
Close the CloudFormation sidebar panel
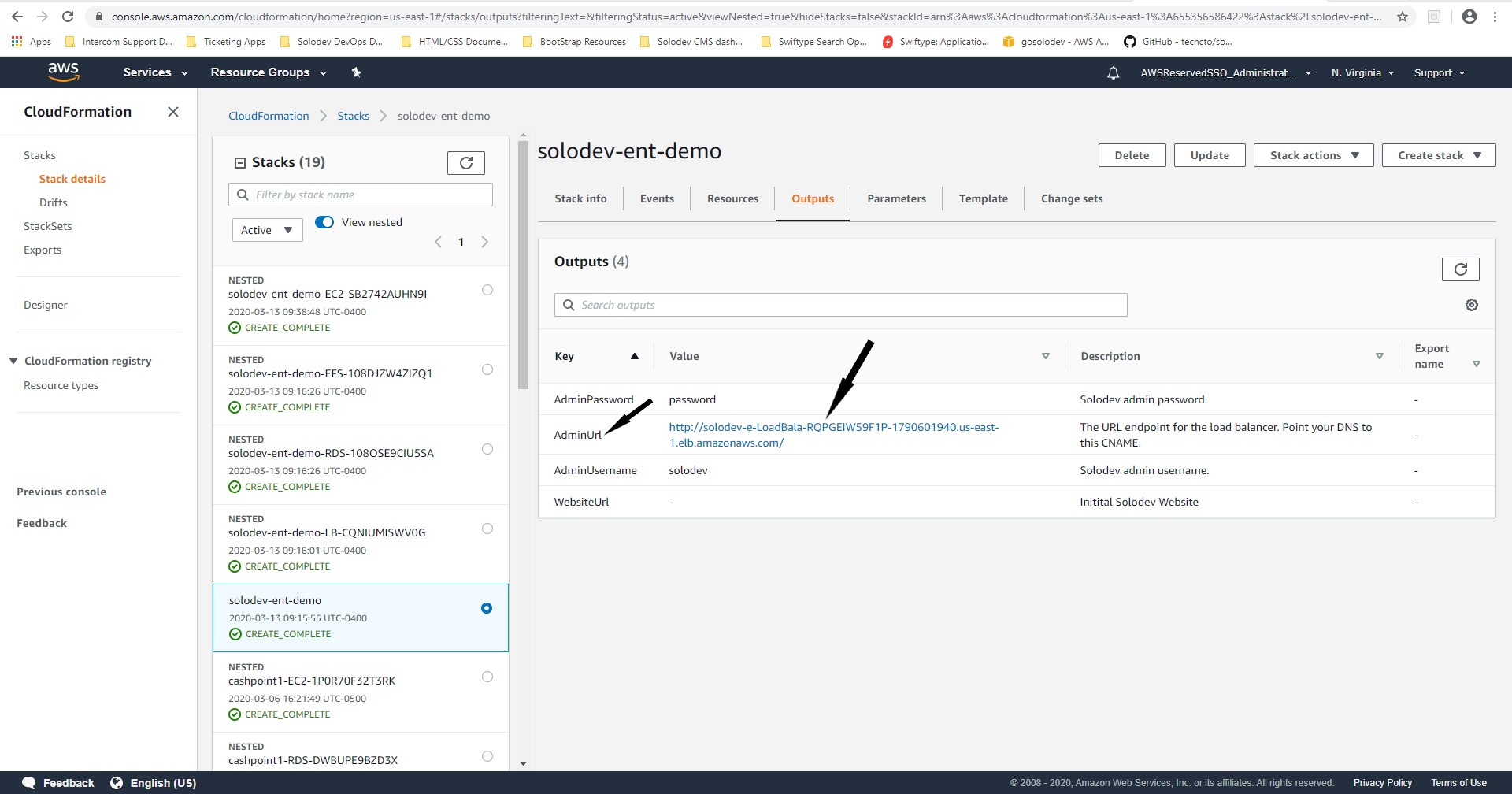[x=173, y=112]
